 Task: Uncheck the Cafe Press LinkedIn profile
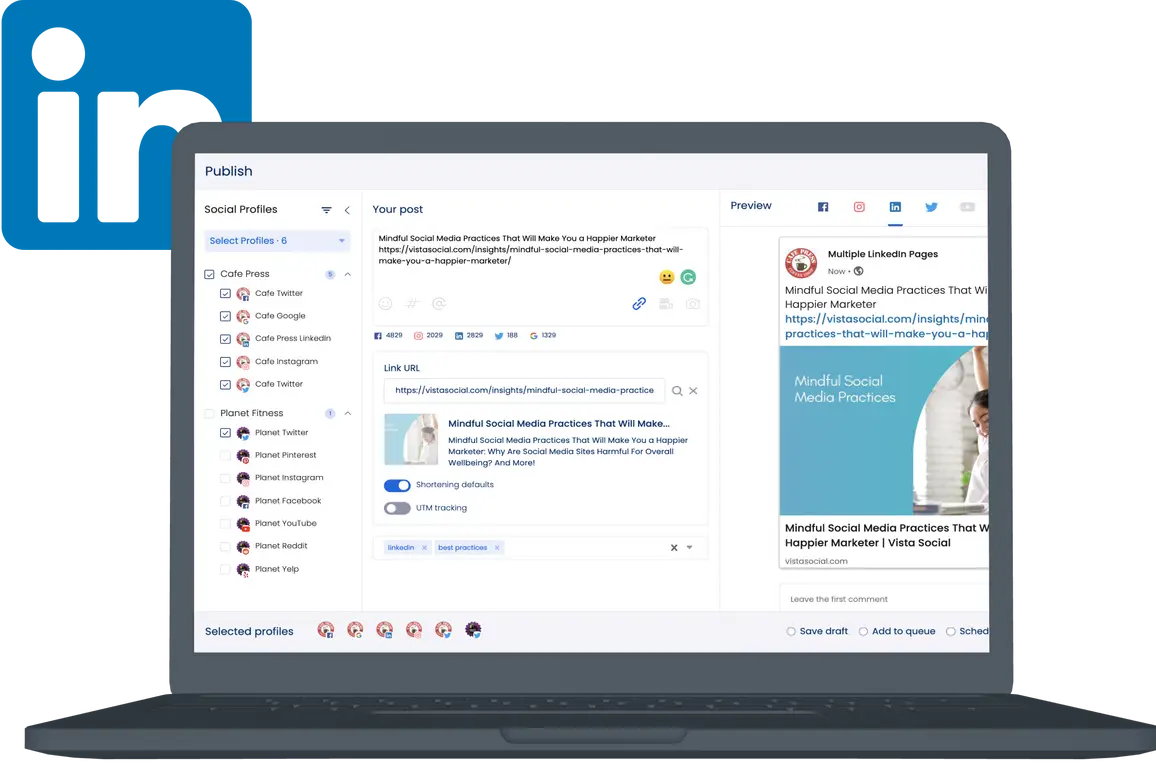tap(225, 339)
